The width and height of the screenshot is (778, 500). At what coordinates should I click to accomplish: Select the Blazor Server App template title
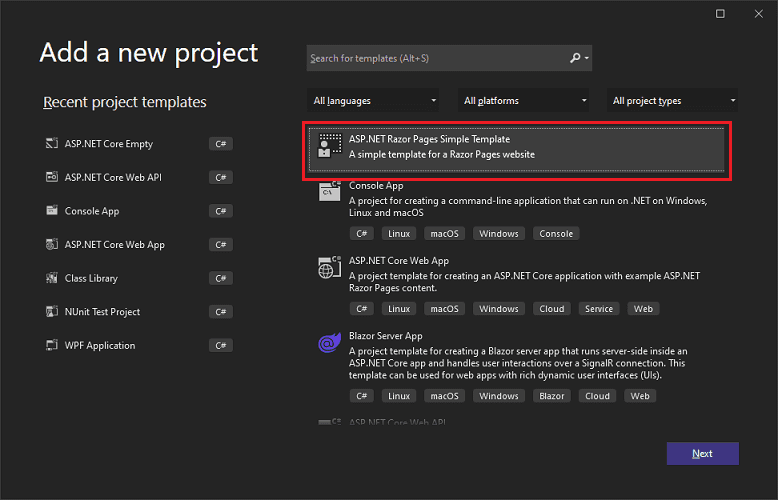386,336
